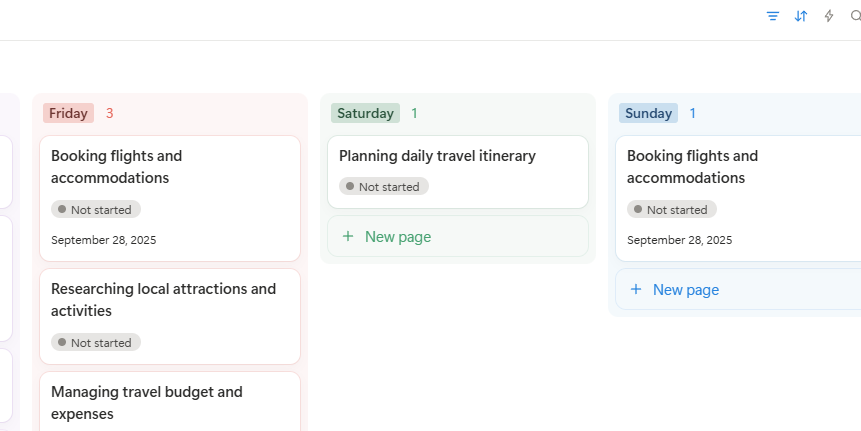Click the sort arrows icon

800,16
